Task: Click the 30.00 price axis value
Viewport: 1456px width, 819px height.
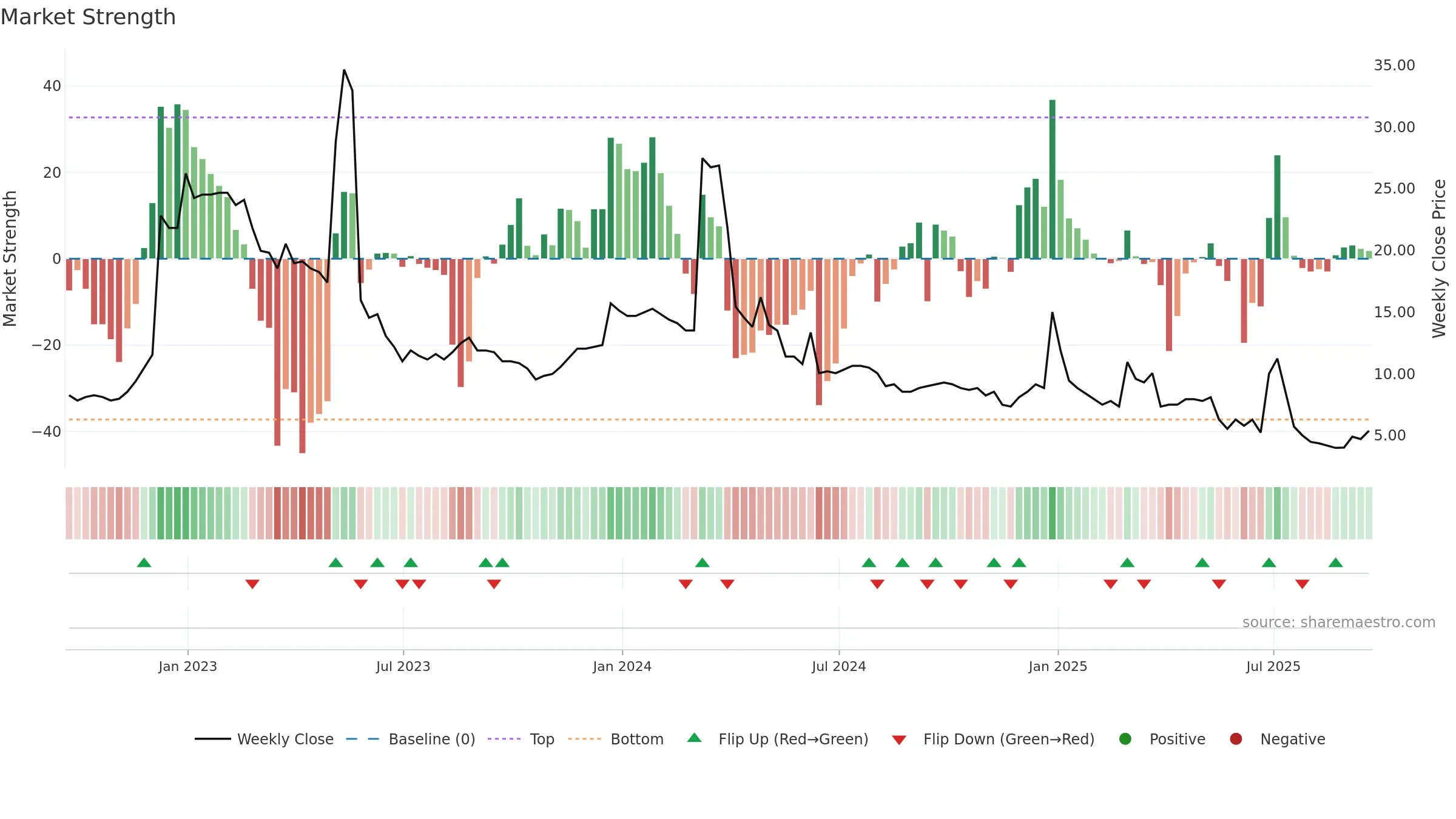Action: pos(1394,127)
